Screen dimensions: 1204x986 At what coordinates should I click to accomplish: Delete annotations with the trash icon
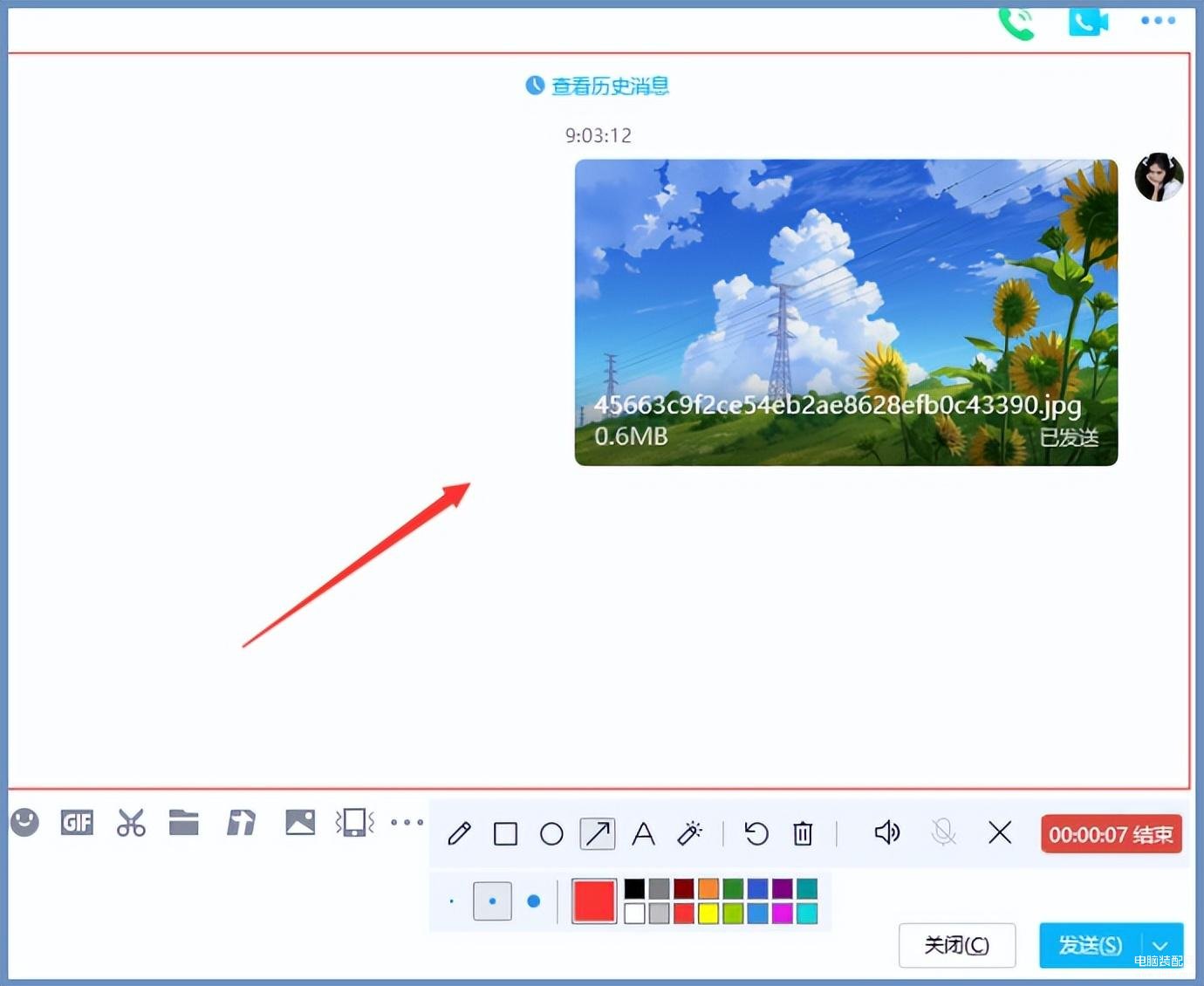(803, 834)
